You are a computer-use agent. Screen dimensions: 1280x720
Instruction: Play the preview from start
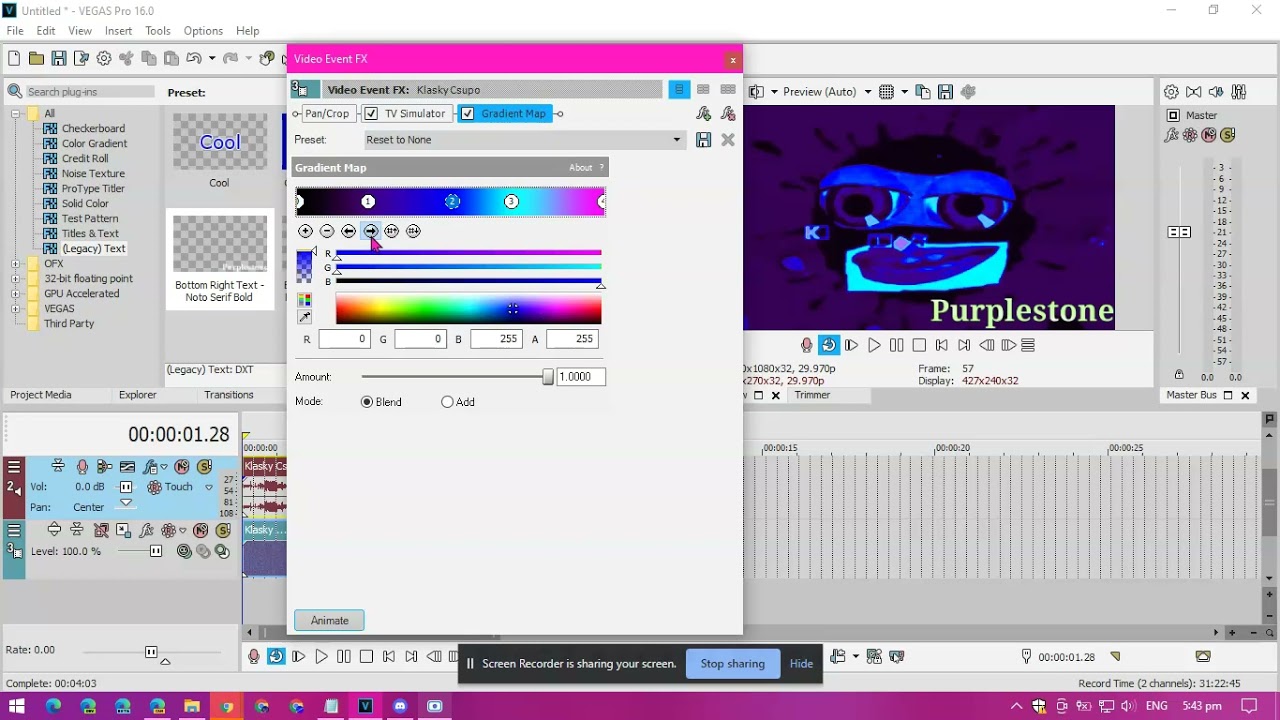coord(851,345)
